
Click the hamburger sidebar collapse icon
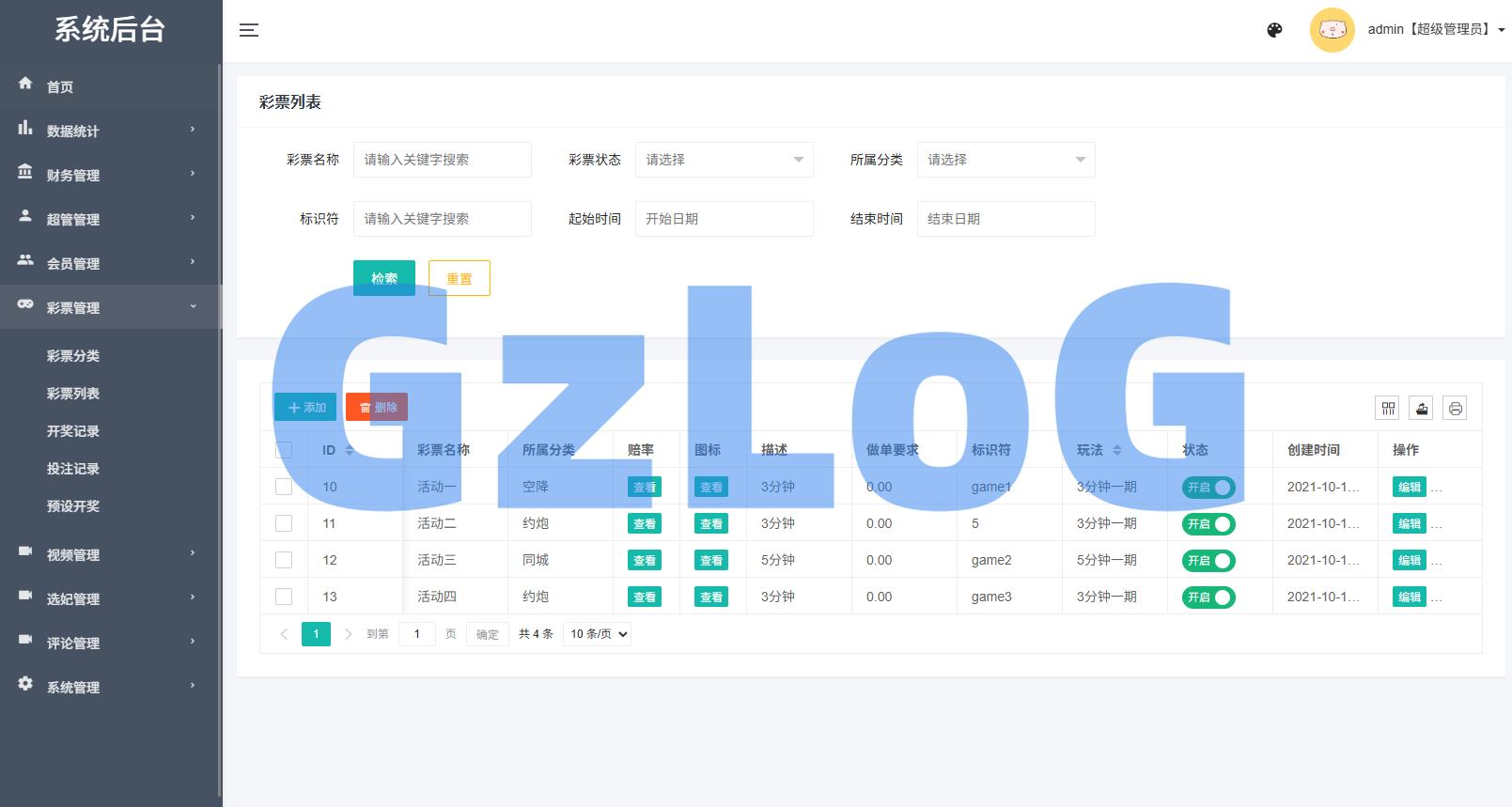(x=248, y=30)
